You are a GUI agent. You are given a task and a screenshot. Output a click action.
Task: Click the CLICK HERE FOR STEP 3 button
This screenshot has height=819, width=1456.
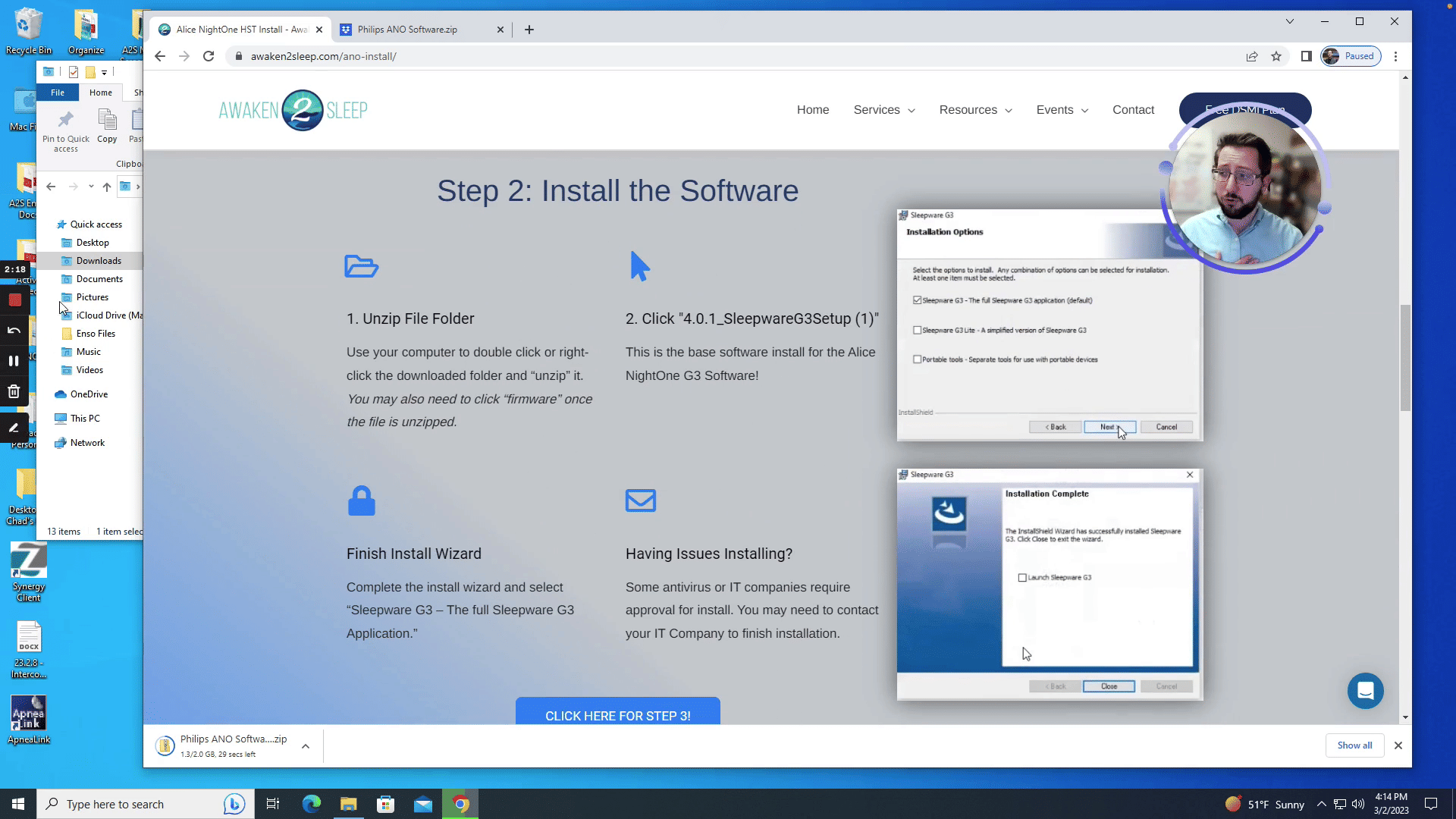point(617,715)
